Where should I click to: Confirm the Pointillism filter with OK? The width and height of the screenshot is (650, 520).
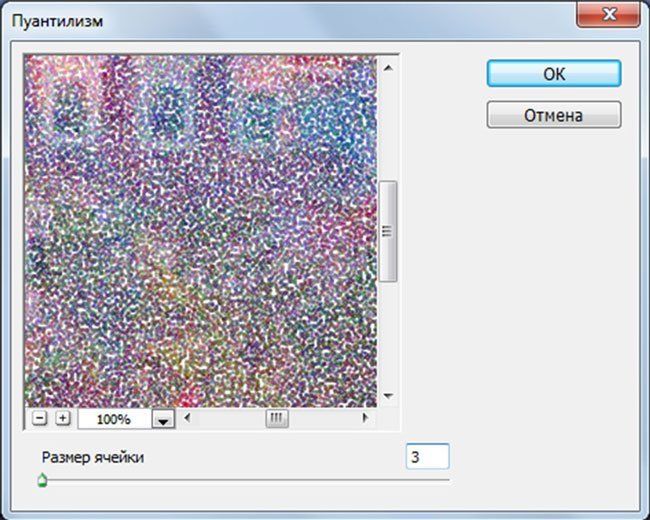[554, 73]
